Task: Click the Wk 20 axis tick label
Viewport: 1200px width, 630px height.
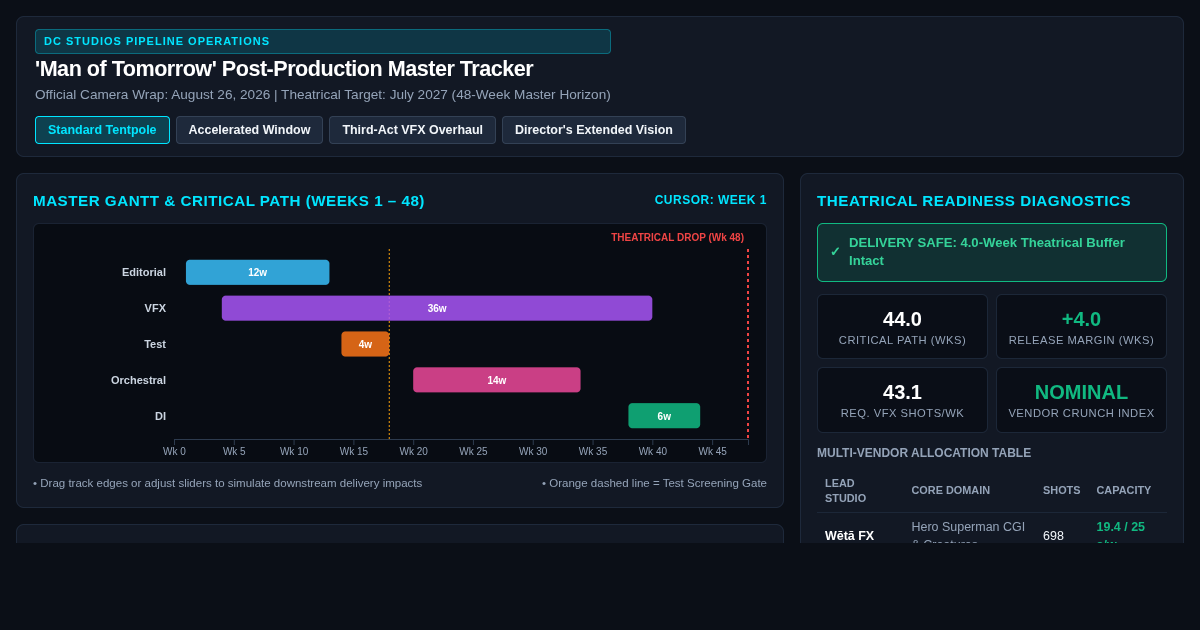Action: pyautogui.click(x=413, y=452)
